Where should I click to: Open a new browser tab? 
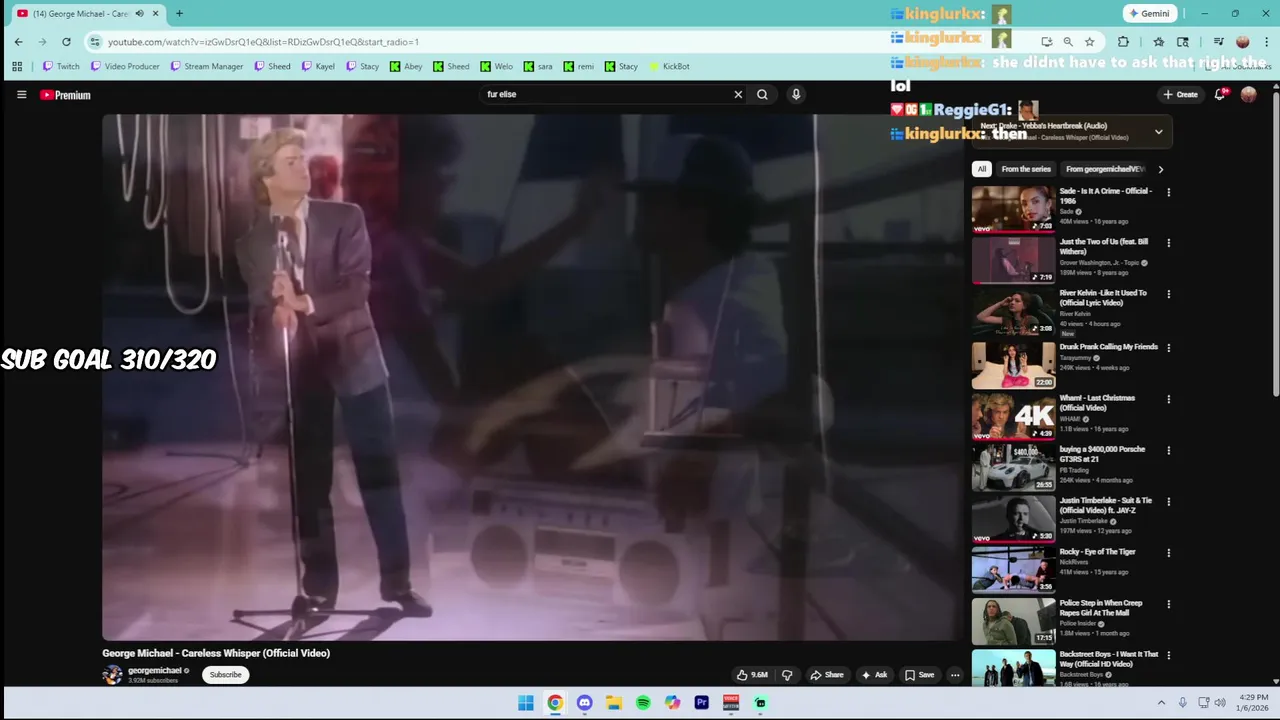(179, 14)
